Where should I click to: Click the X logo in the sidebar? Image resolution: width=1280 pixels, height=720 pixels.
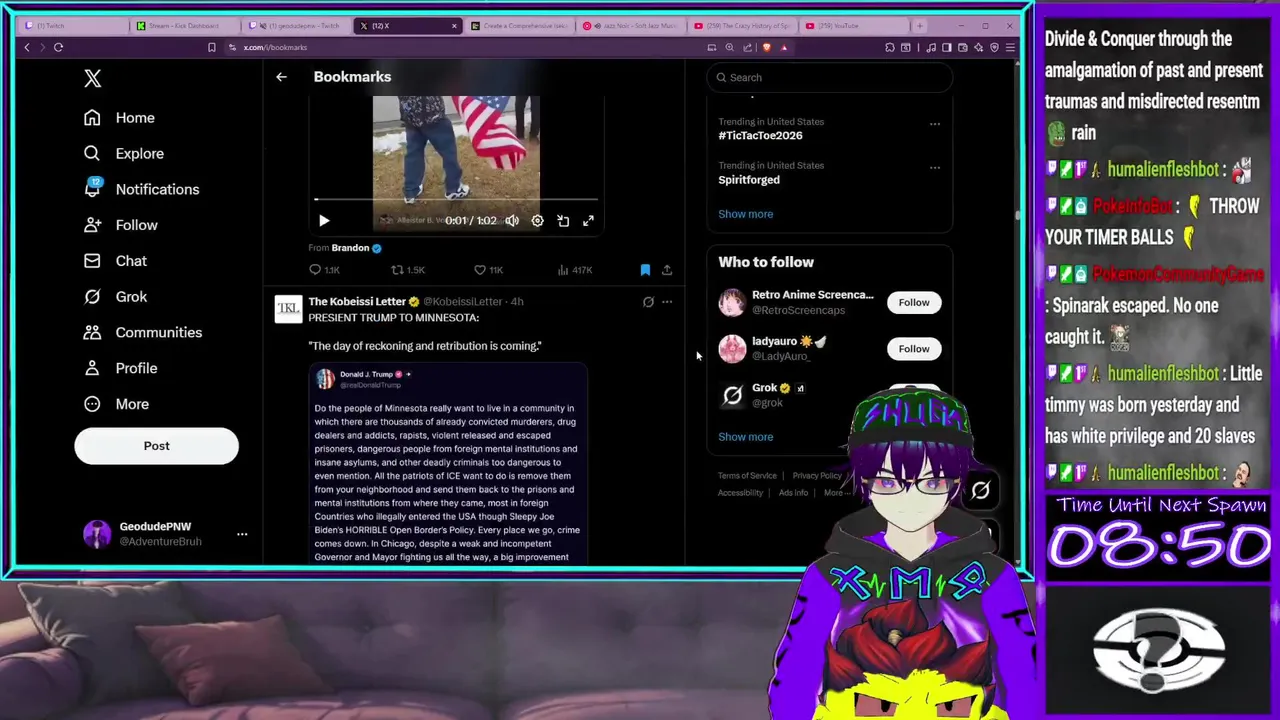[92, 78]
